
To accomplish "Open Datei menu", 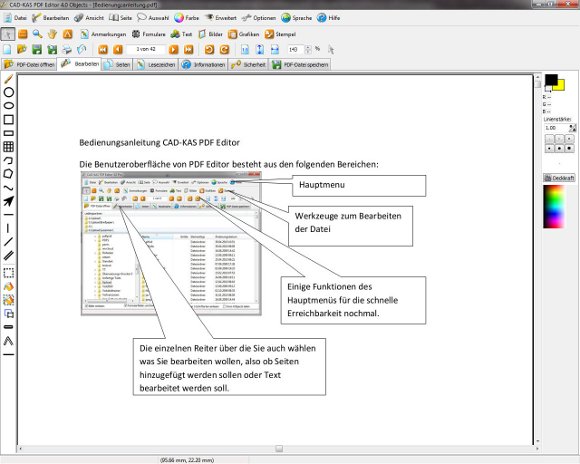I will click(x=16, y=18).
